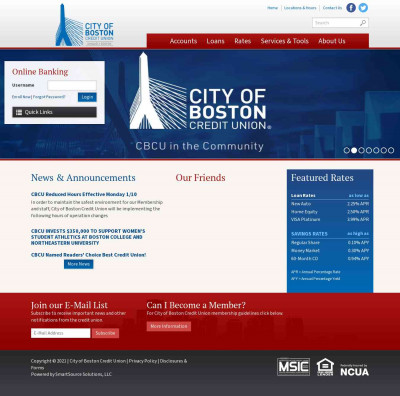Screen dimensions: 400x396
Task: Open CBCU Reduced Hours announcement
Action: coord(84,194)
